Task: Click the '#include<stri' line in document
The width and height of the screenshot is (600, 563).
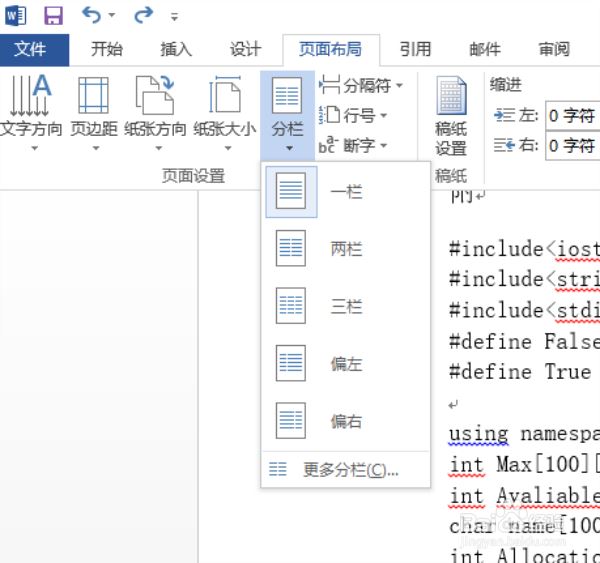Action: click(525, 279)
